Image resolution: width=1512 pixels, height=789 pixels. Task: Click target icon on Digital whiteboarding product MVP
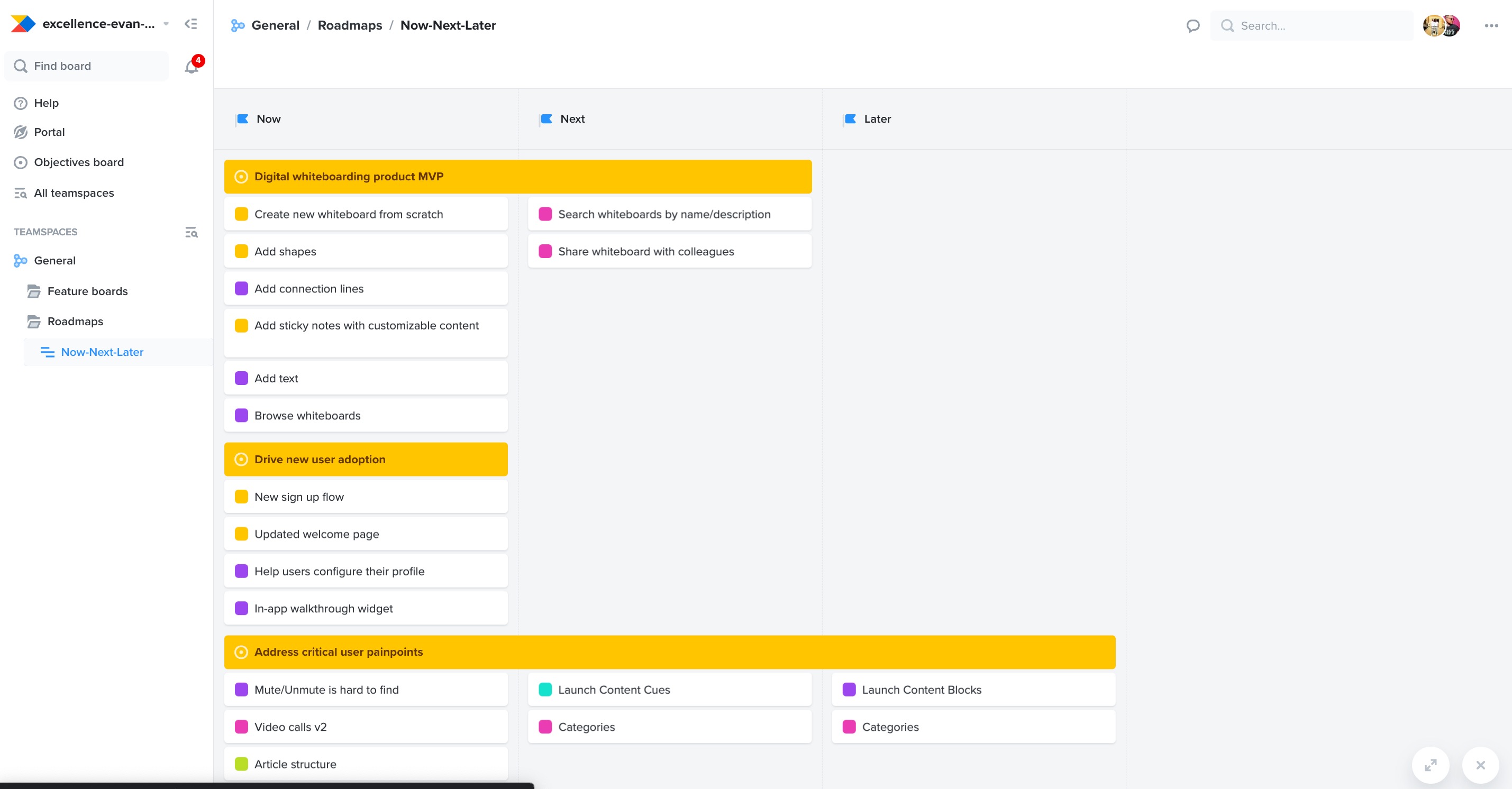[241, 177]
